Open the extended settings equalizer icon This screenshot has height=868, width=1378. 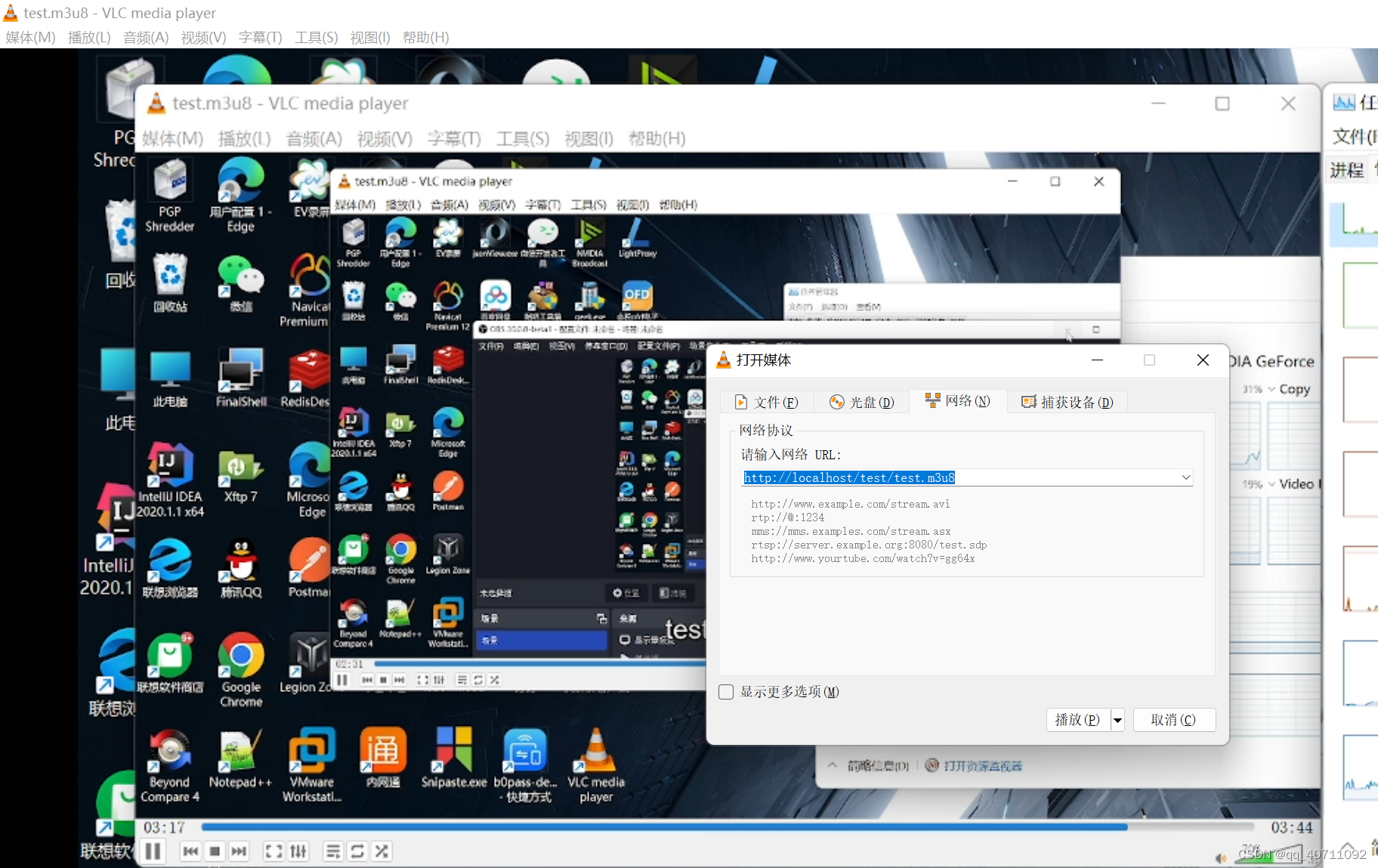298,851
